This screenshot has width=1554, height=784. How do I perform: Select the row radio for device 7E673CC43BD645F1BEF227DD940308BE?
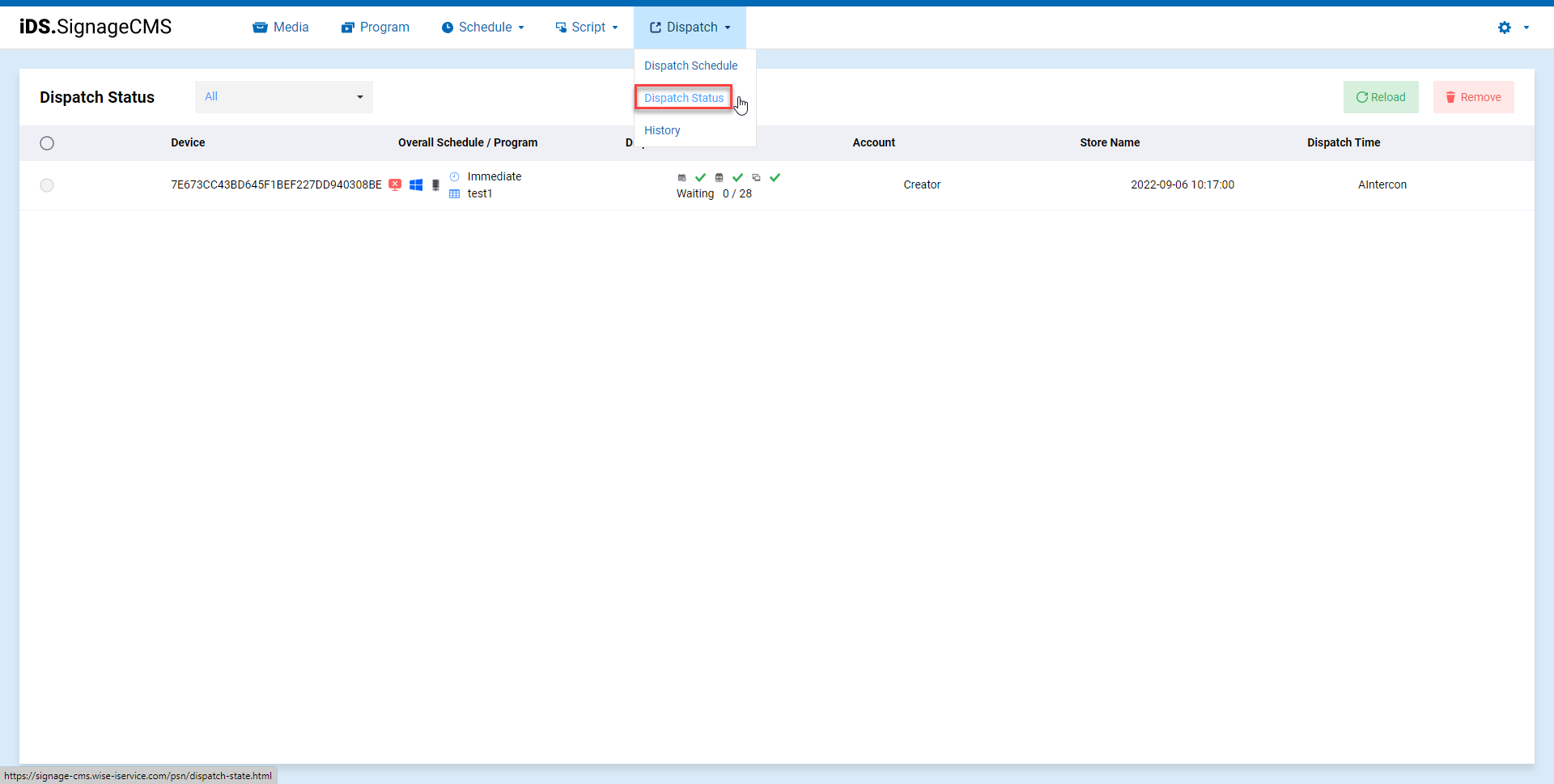(x=47, y=185)
